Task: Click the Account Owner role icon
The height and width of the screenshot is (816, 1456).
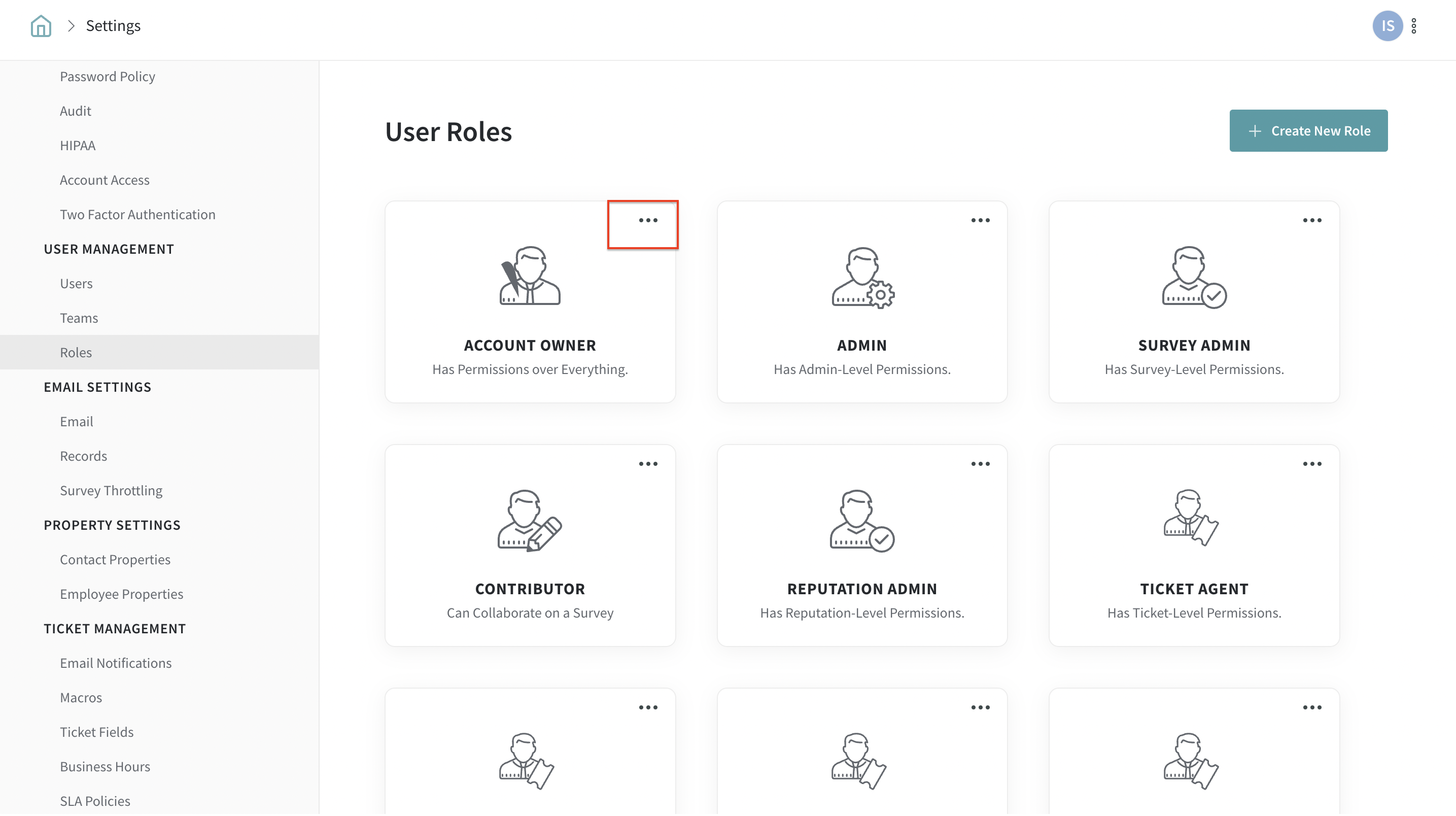Action: [x=530, y=276]
